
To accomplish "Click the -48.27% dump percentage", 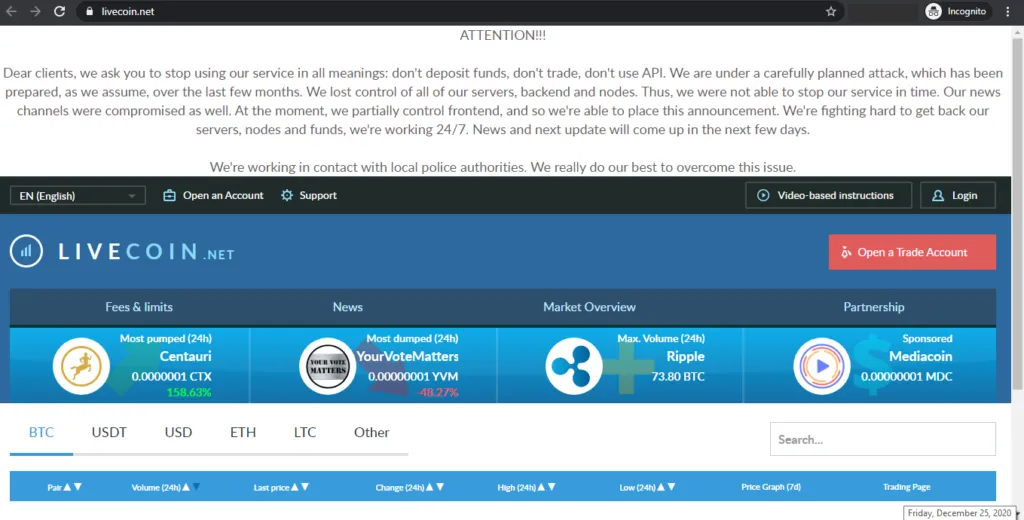I will coord(438,393).
